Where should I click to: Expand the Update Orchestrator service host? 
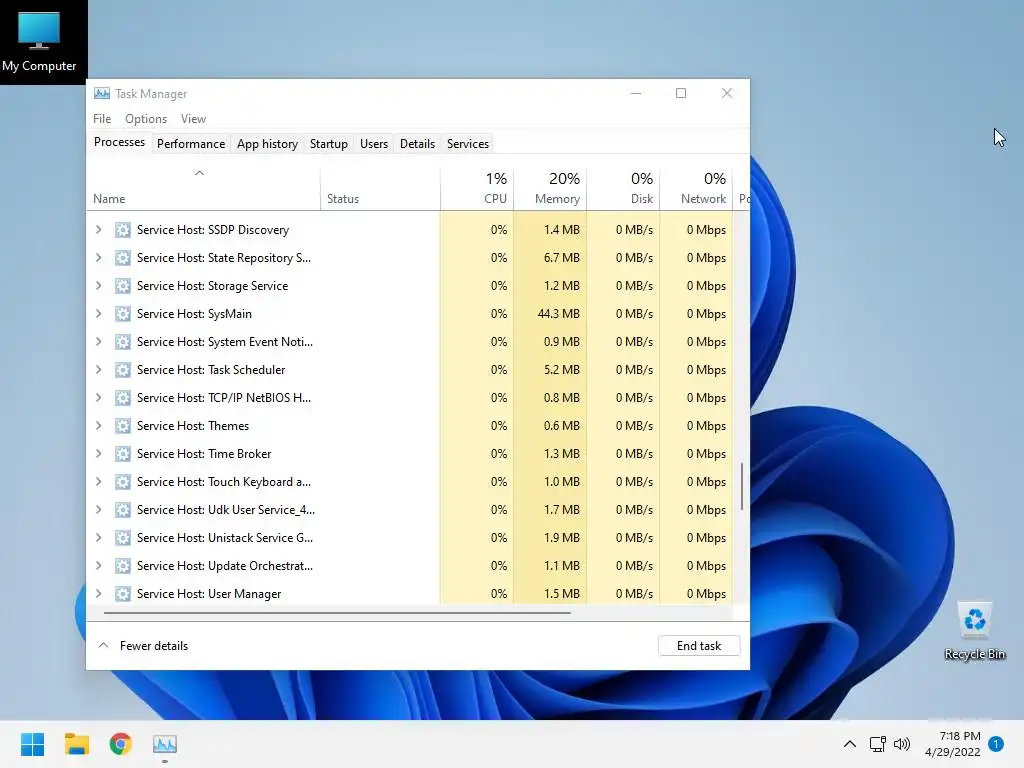pos(99,566)
